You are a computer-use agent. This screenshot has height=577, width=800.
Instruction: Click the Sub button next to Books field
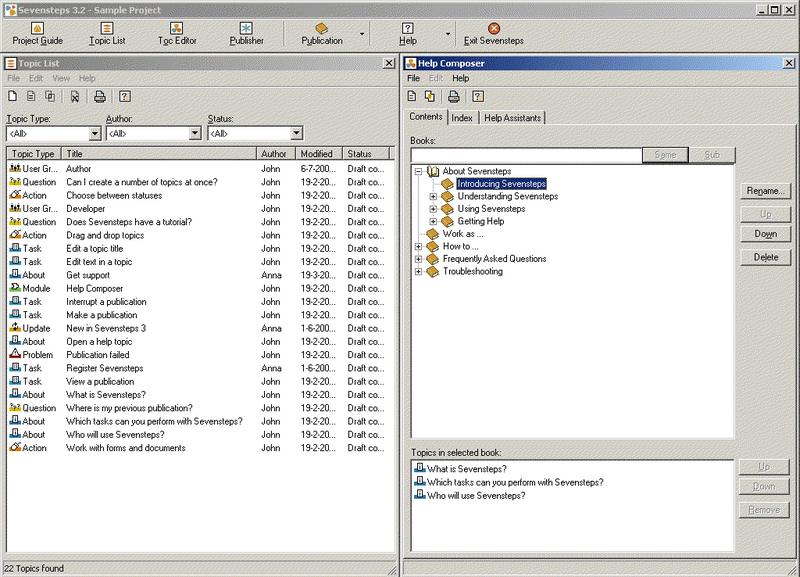coord(712,155)
